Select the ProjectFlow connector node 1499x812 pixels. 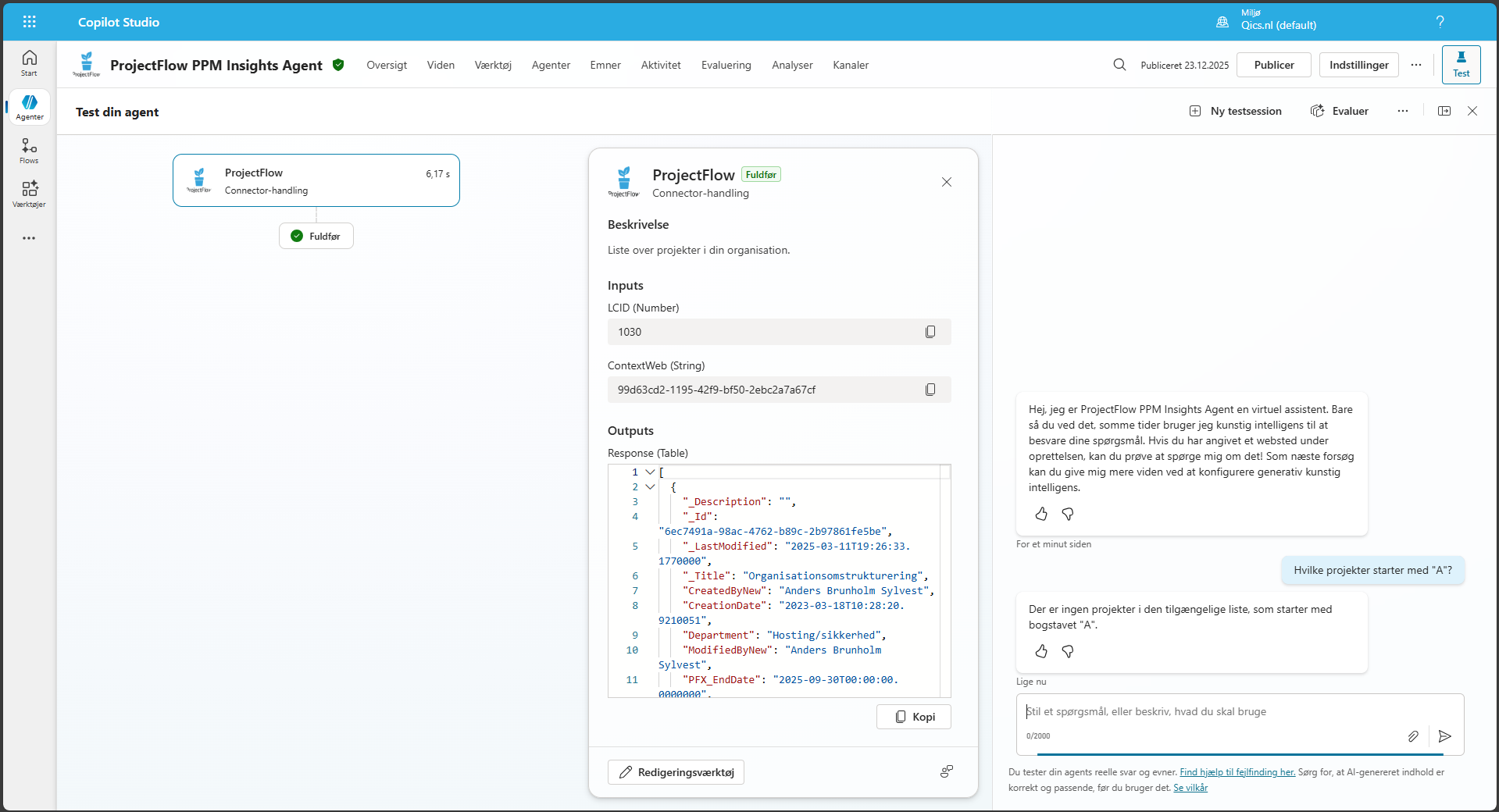316,180
